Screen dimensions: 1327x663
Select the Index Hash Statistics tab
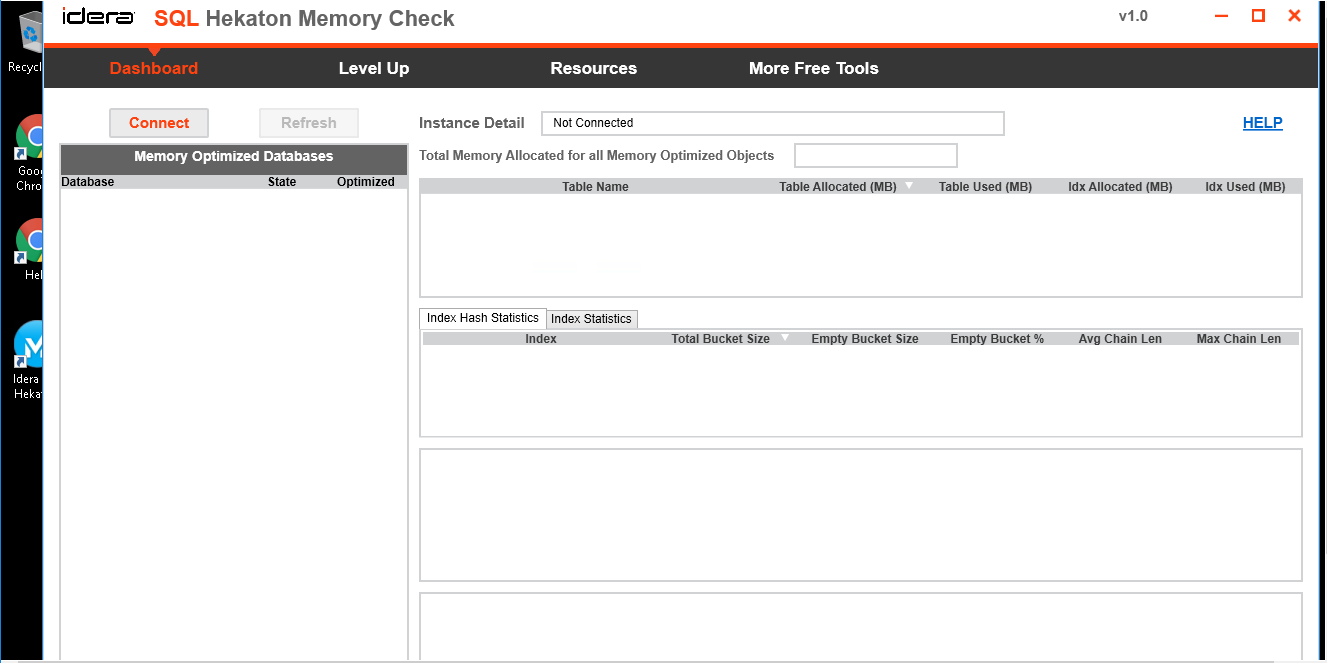tap(483, 318)
